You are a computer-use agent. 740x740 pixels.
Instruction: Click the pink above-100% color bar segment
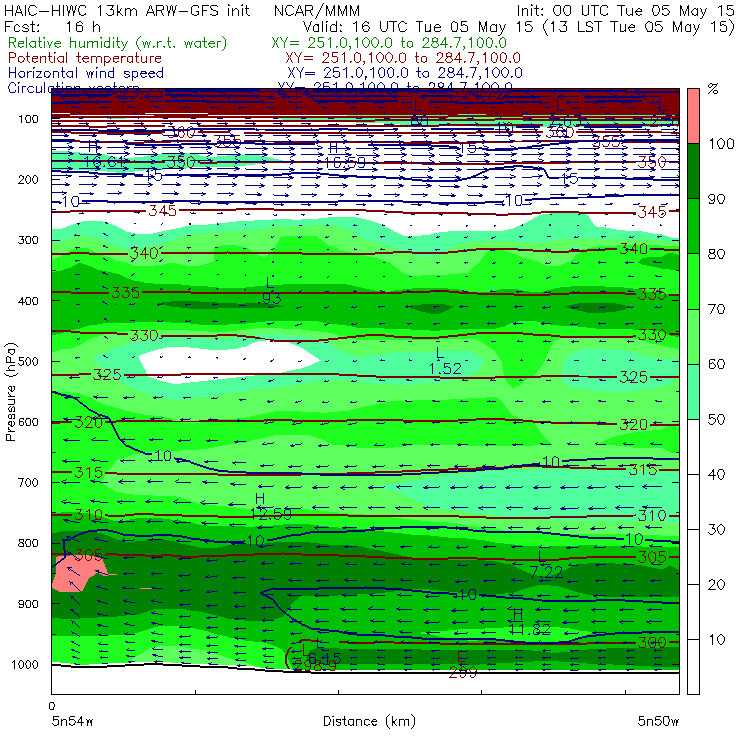pos(693,116)
